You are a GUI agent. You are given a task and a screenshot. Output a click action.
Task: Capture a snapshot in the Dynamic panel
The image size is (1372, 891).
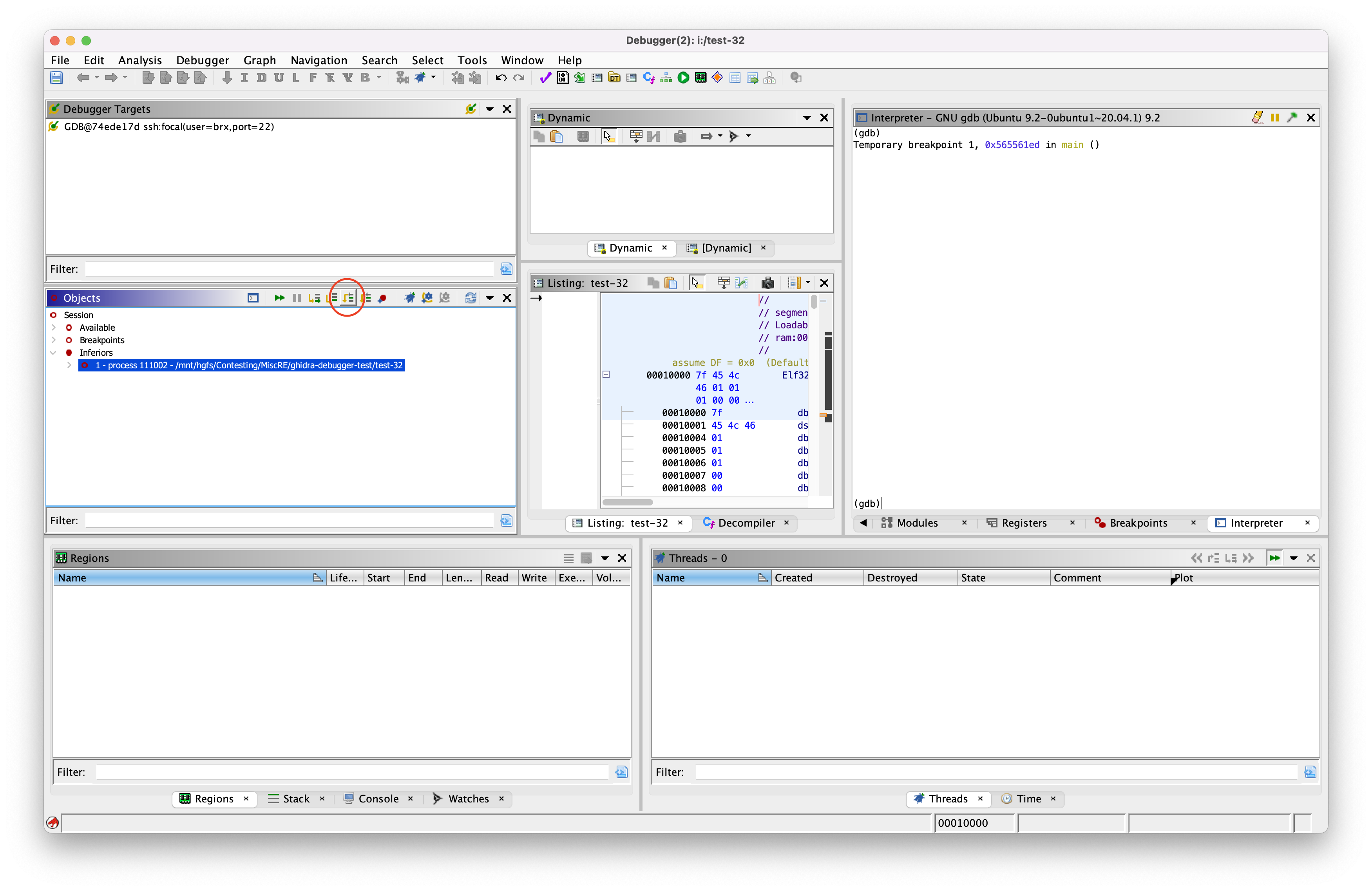680,136
